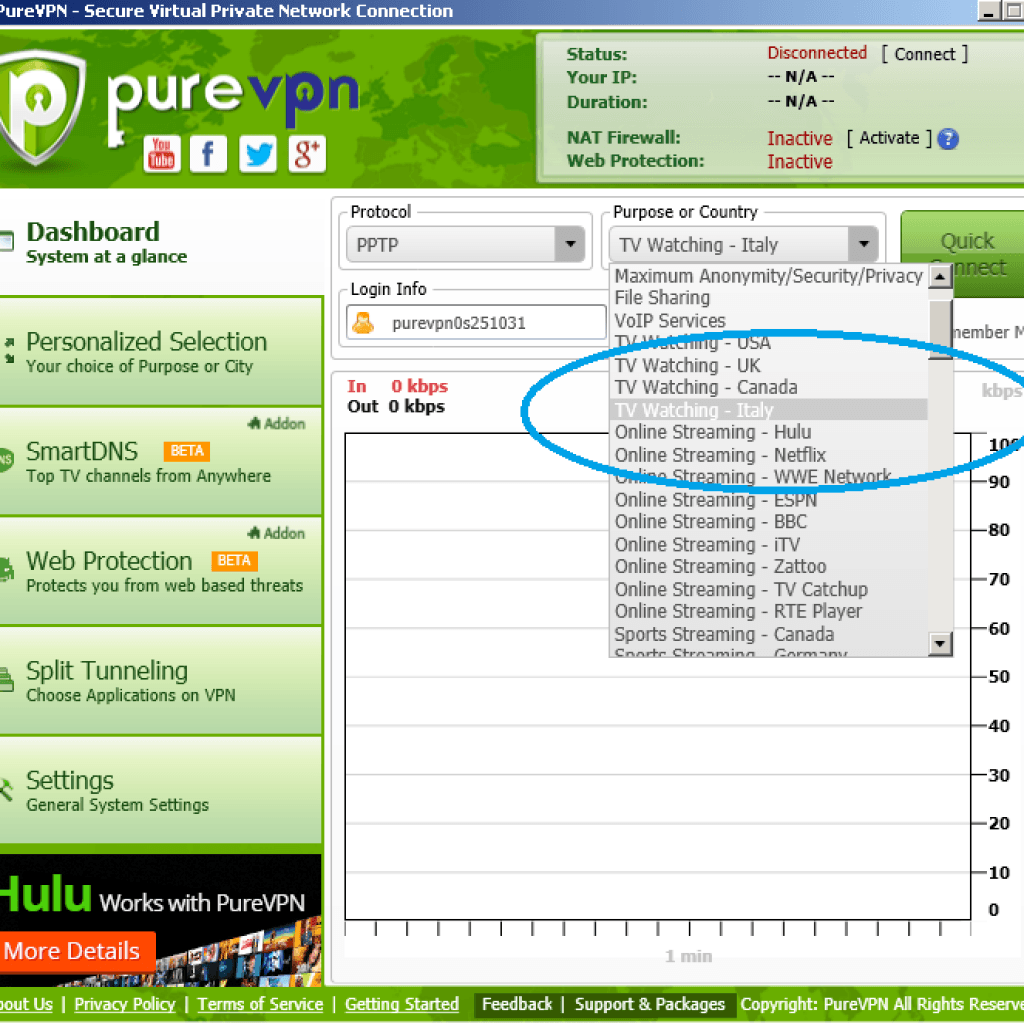
Task: Select TV Watching - Canada
Action: [768, 387]
